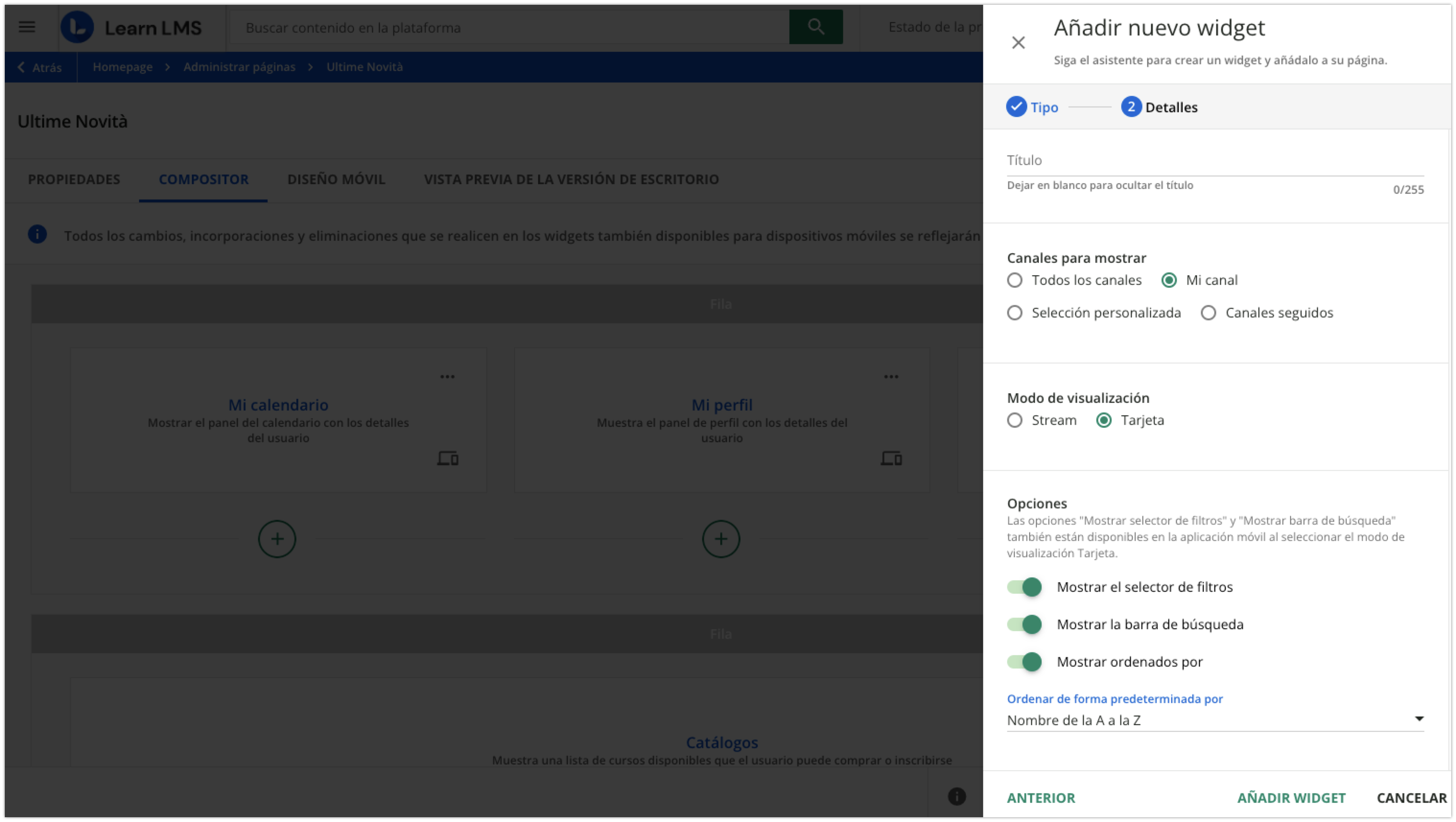
Task: Toggle Mostrar el selector de filtros switch
Action: point(1024,587)
